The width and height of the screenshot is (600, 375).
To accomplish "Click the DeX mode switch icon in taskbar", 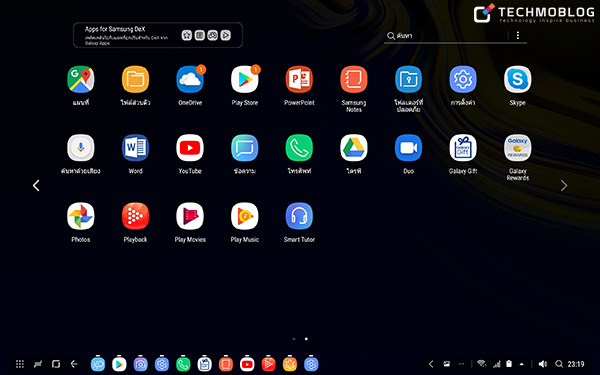I will click(x=38, y=364).
